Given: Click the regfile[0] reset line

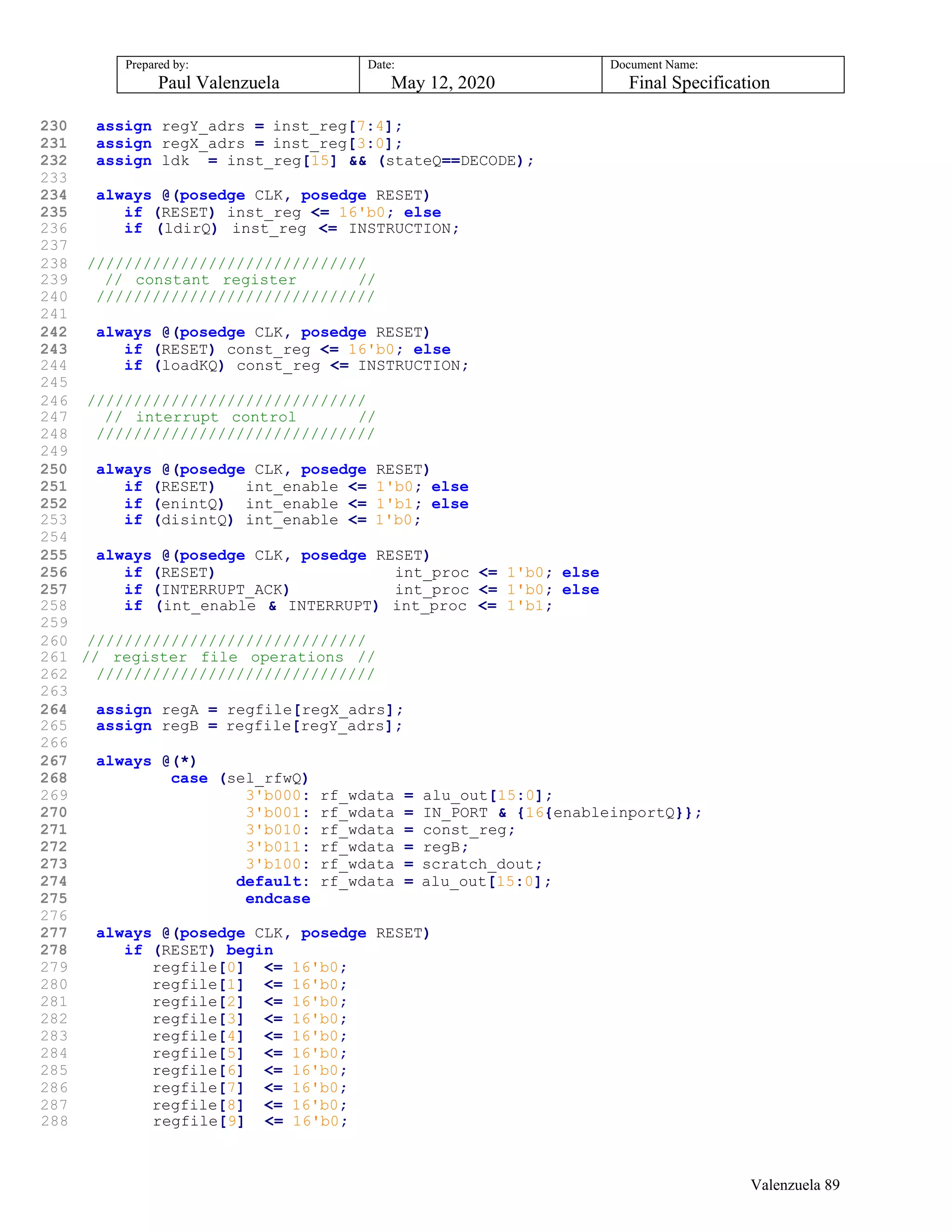Looking at the screenshot, I should (x=250, y=967).
